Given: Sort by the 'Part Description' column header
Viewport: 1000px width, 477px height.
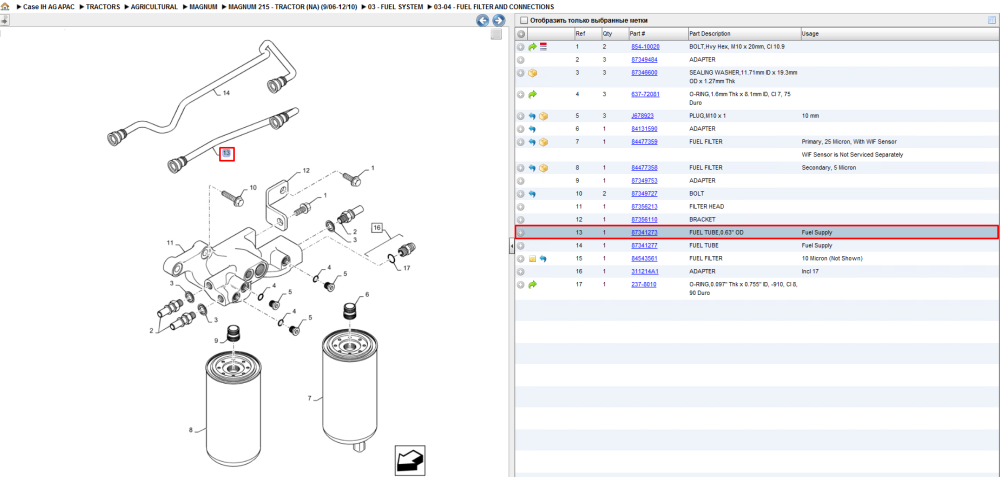Looking at the screenshot, I should click(743, 34).
